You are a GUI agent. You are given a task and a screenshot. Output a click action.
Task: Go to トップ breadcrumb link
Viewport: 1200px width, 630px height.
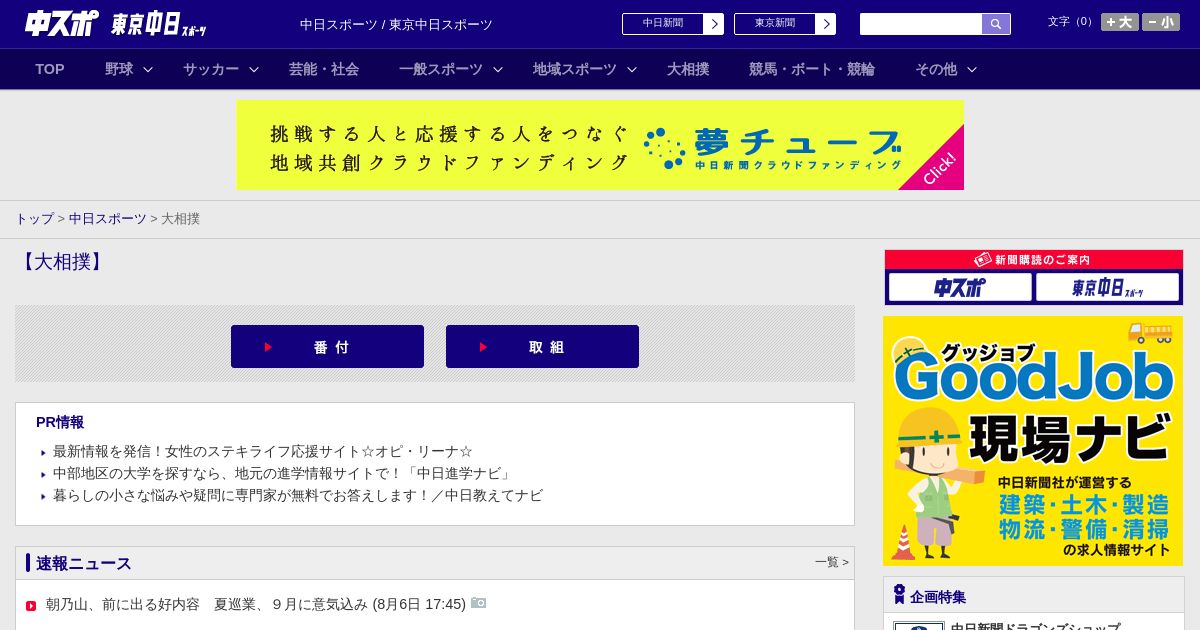tap(34, 218)
